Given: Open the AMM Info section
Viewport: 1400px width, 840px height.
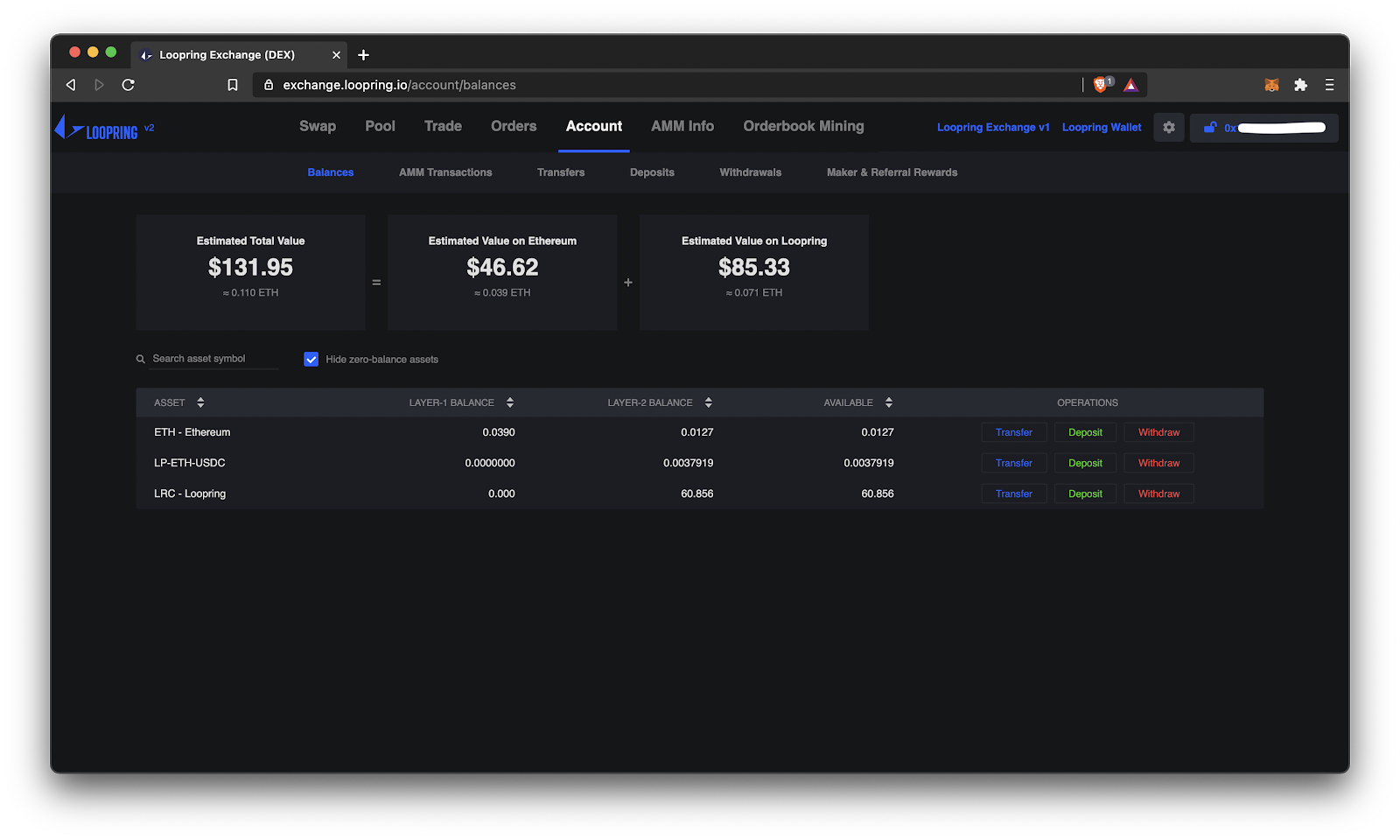Looking at the screenshot, I should [x=682, y=126].
